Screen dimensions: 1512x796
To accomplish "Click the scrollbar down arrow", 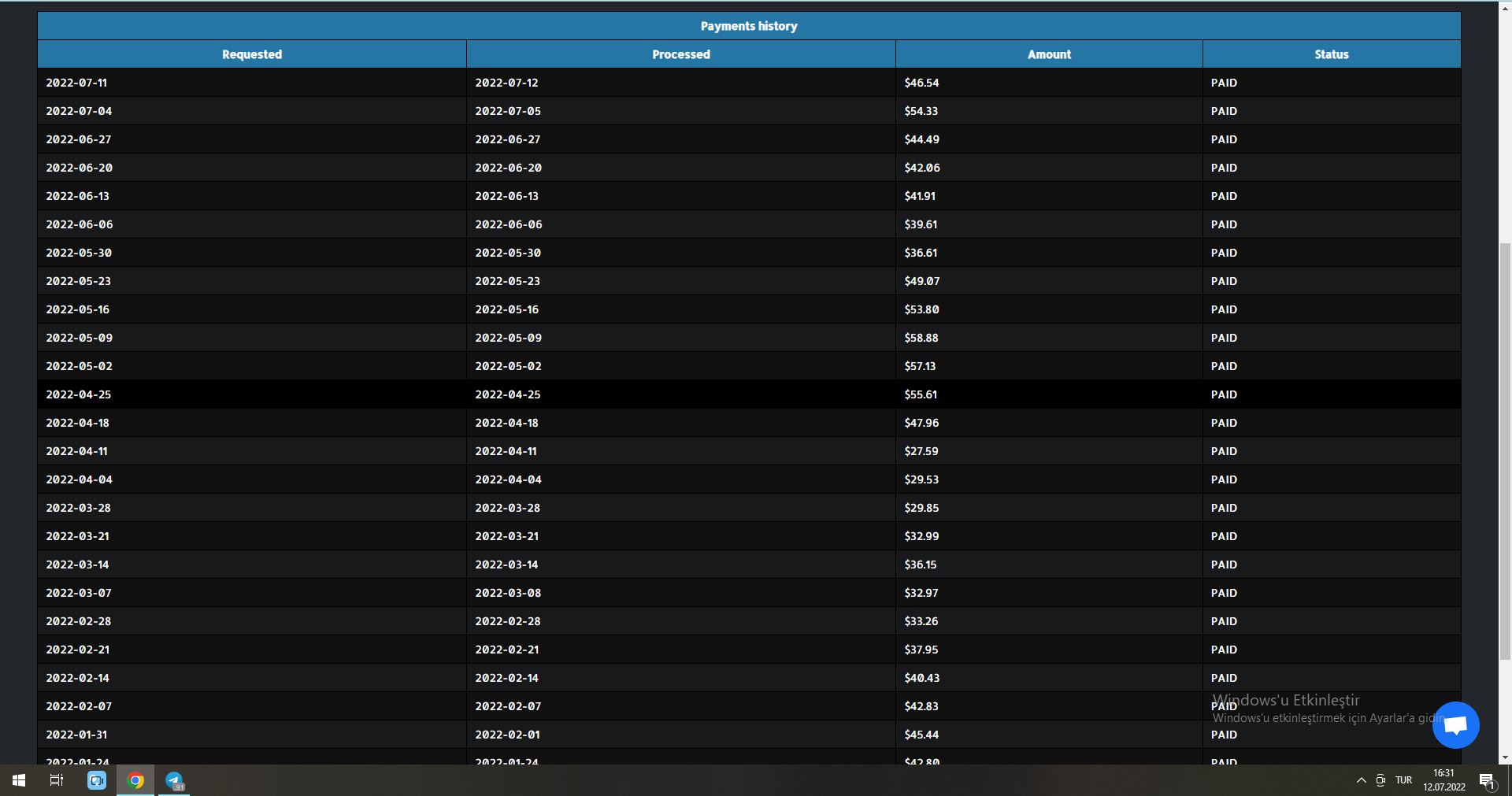I will (1505, 757).
